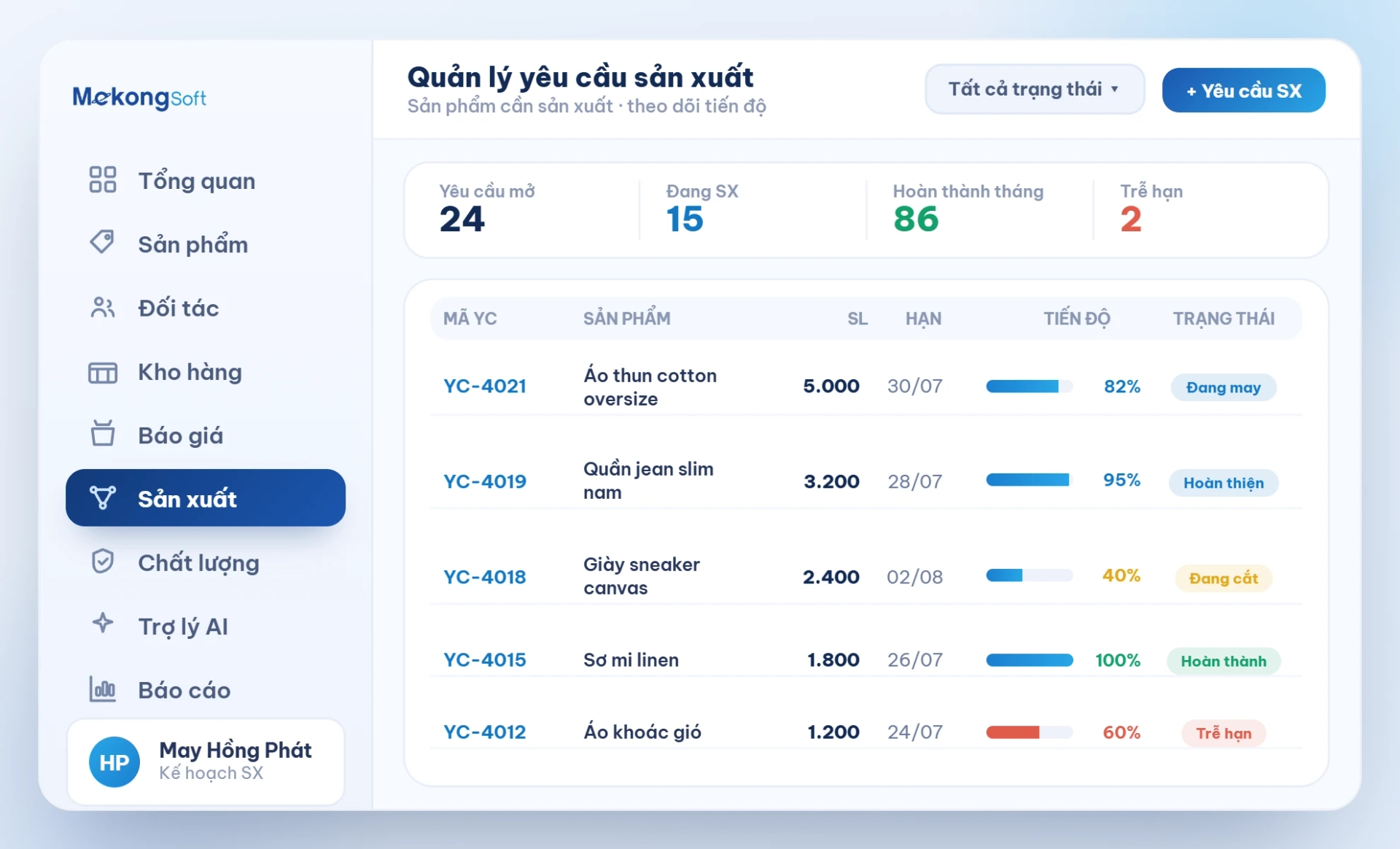Click the Tổng quan grid icon
Viewport: 1400px width, 849px height.
tap(102, 179)
